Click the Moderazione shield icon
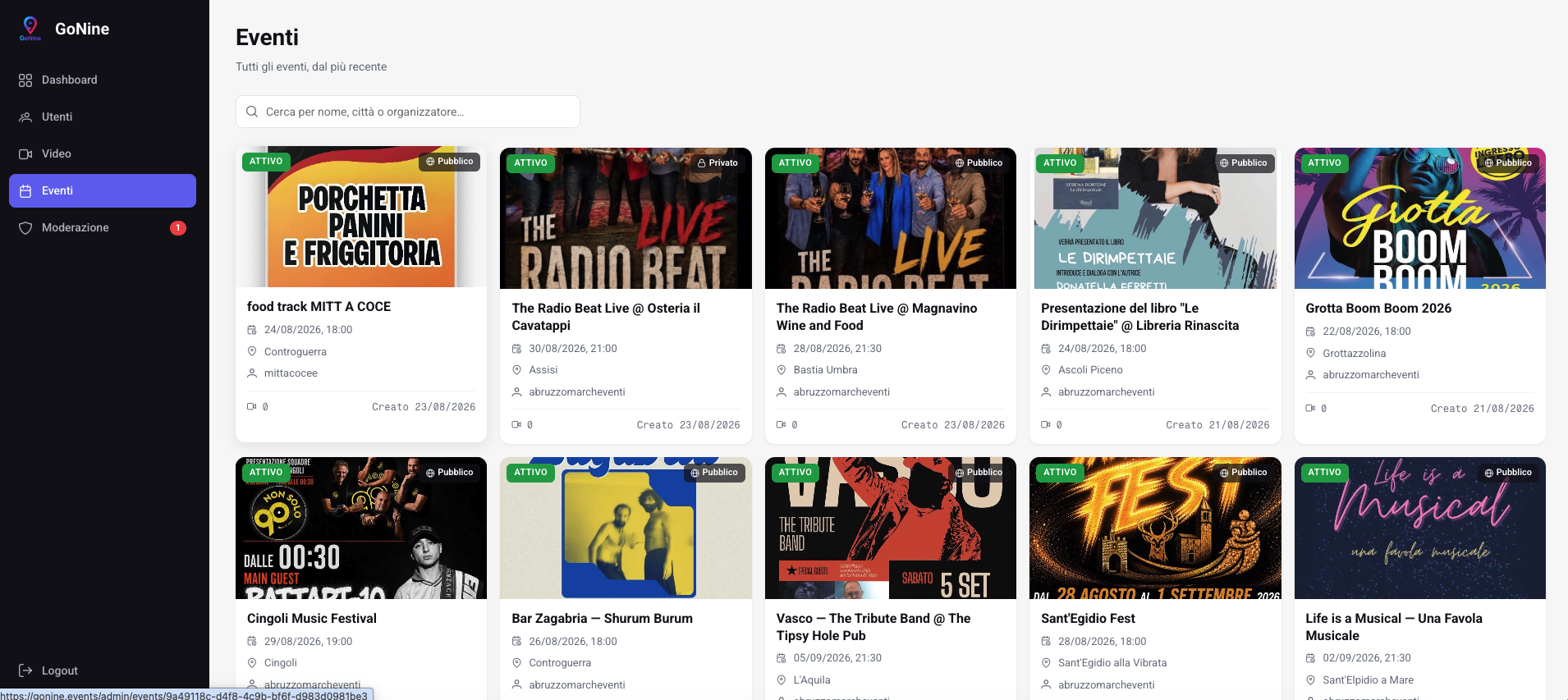1568x700 pixels. pos(25,228)
